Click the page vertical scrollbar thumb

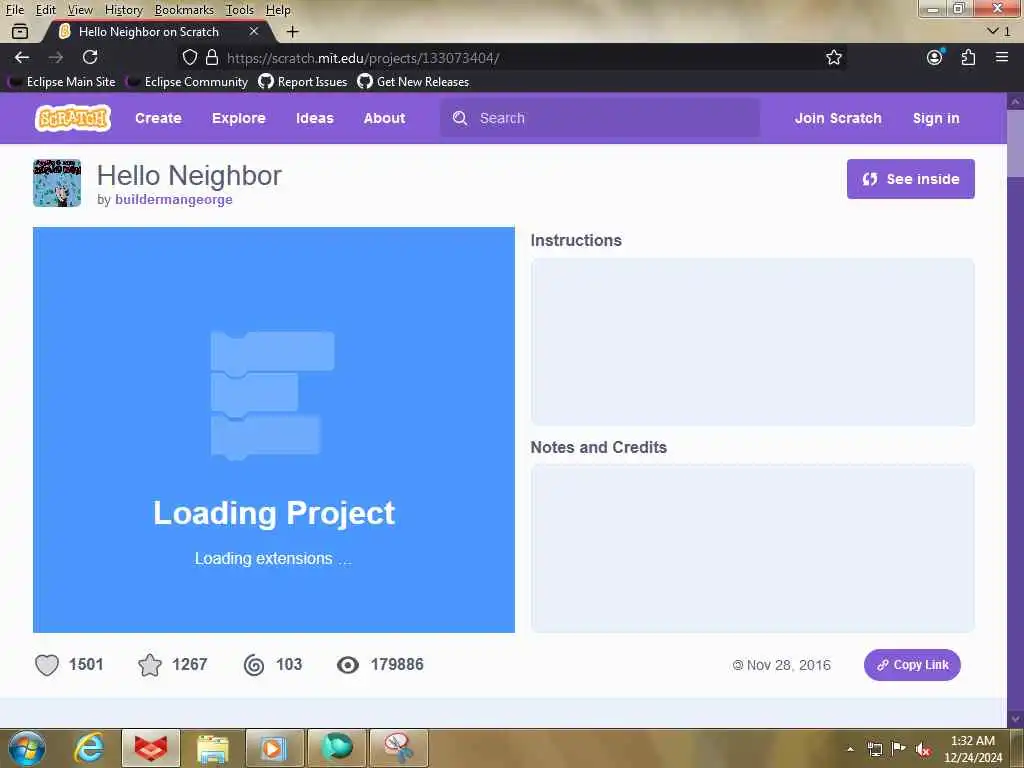[1015, 144]
